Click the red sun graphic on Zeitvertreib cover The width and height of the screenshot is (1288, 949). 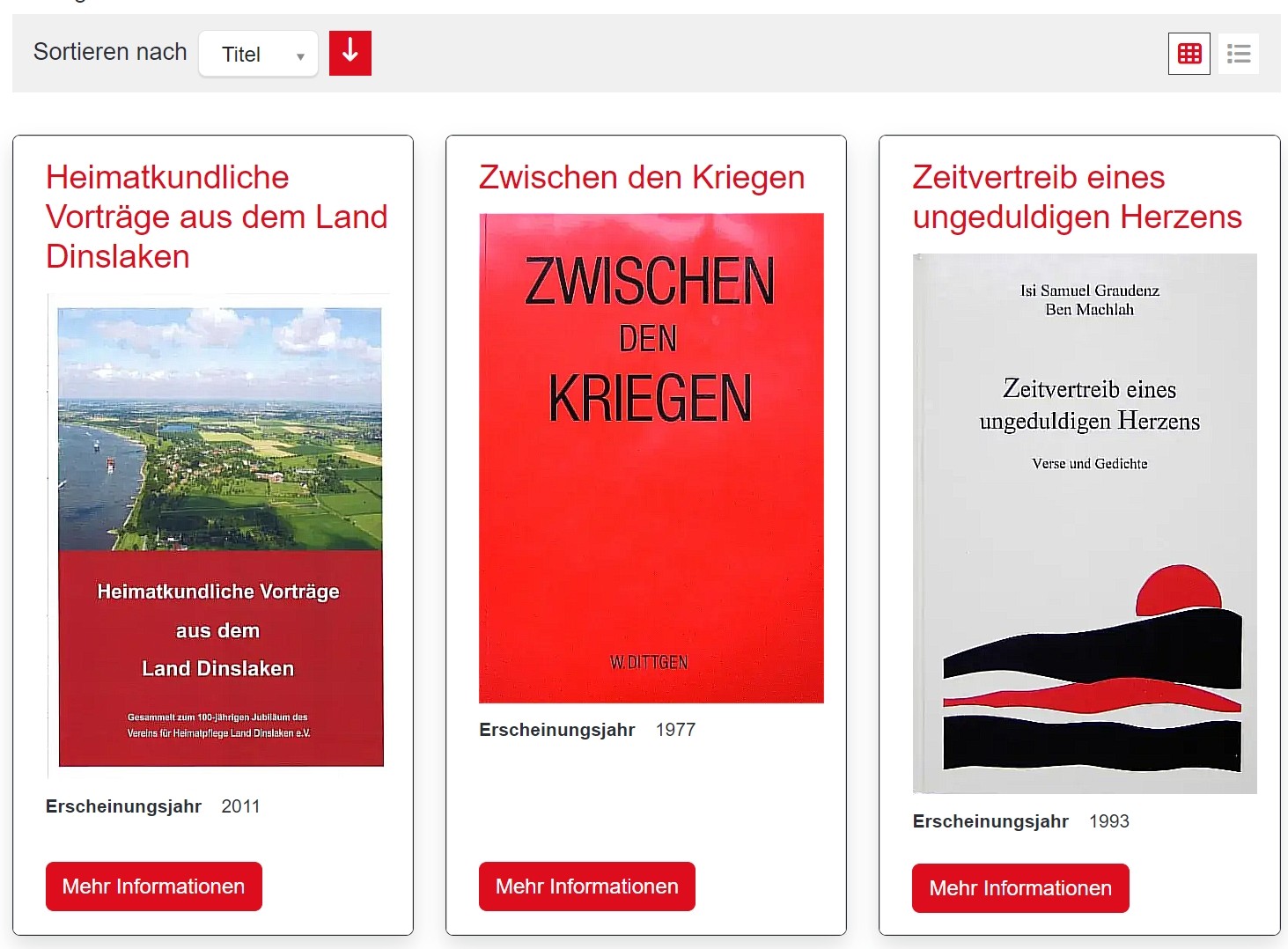[1178, 591]
